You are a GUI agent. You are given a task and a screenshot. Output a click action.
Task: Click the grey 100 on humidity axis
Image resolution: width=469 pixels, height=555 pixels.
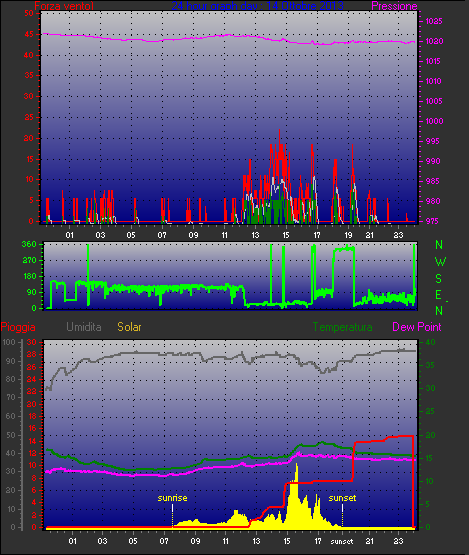click(9, 342)
